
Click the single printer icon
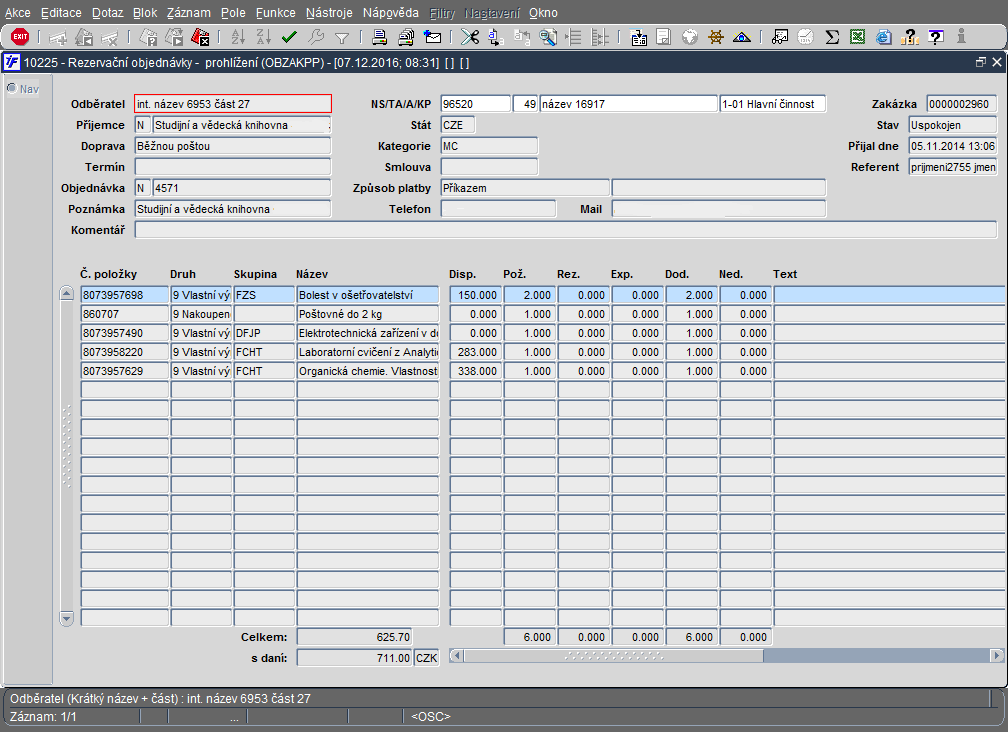379,37
